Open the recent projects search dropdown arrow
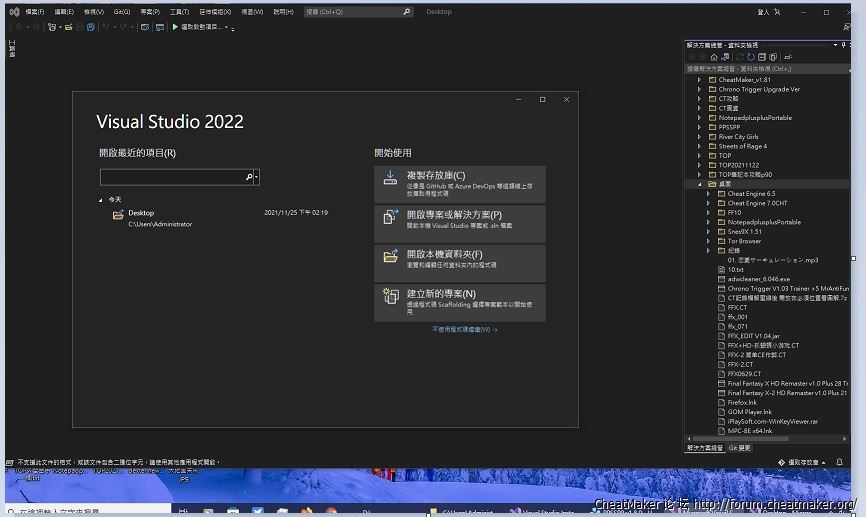This screenshot has height=517, width=866. coord(258,177)
